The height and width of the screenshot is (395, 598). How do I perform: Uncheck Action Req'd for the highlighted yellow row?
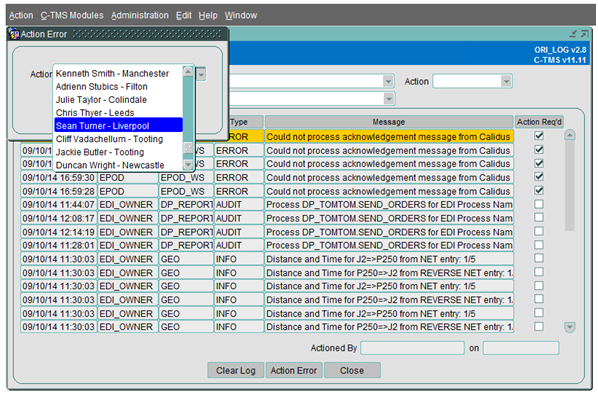(539, 136)
